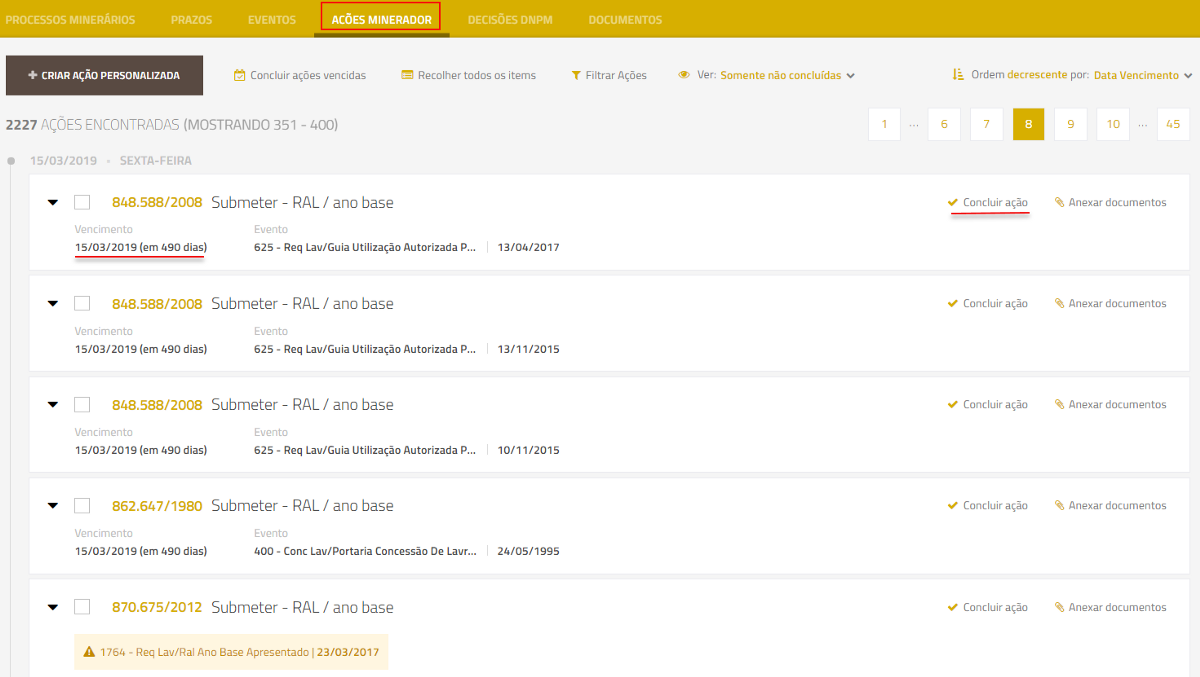This screenshot has width=1200, height=677.
Task: Click the checkmark icon on 870.675/2012 Concluir ação
Action: (x=953, y=607)
